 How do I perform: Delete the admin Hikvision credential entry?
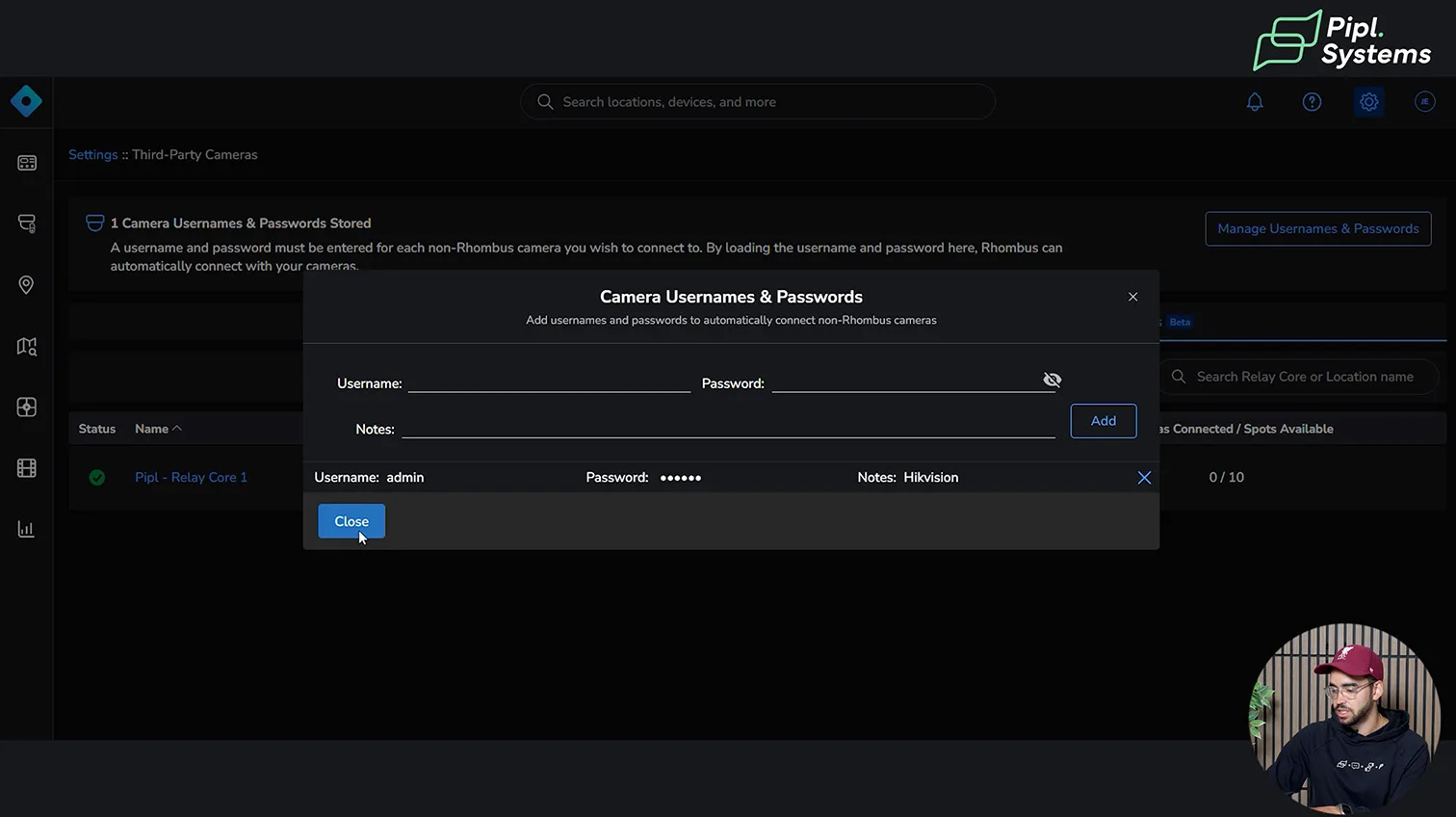[1144, 478]
